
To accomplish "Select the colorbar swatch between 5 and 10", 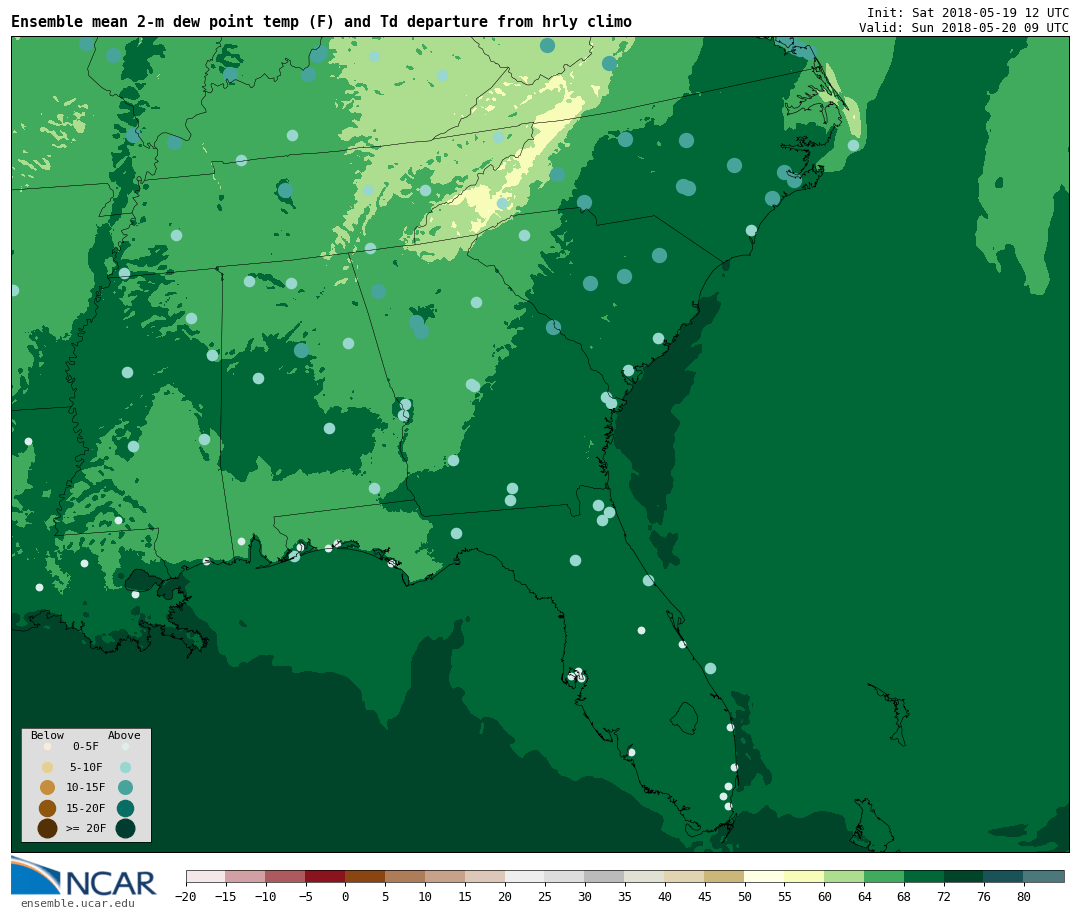I will [x=405, y=876].
